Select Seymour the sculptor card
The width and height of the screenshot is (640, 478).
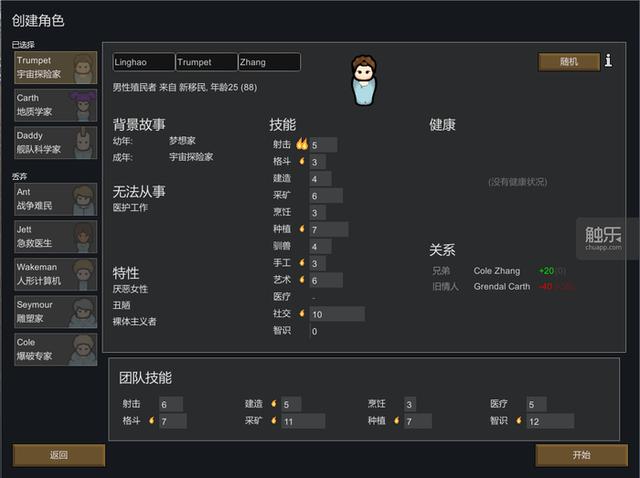[x=56, y=312]
